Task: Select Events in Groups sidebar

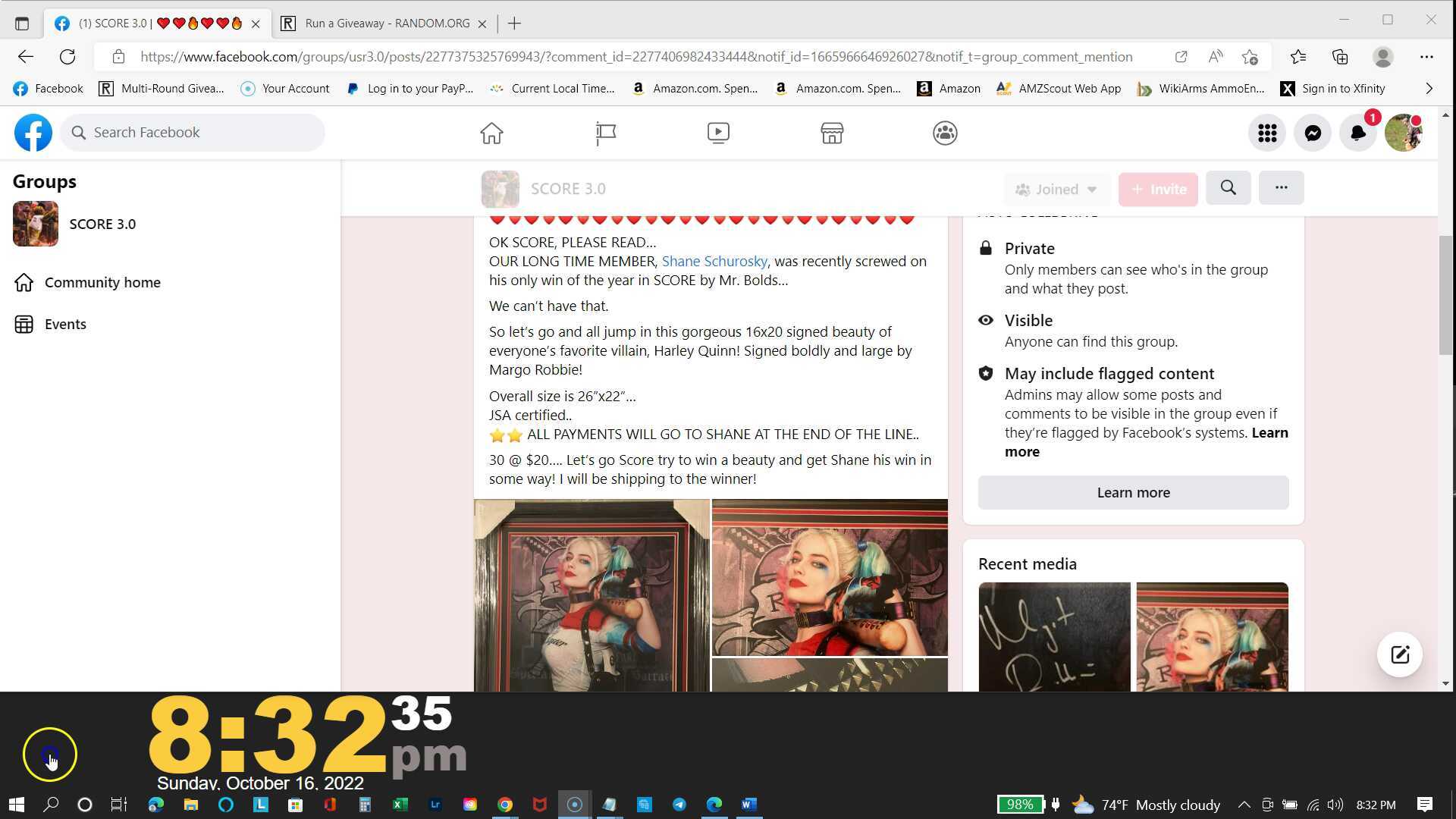Action: point(65,324)
